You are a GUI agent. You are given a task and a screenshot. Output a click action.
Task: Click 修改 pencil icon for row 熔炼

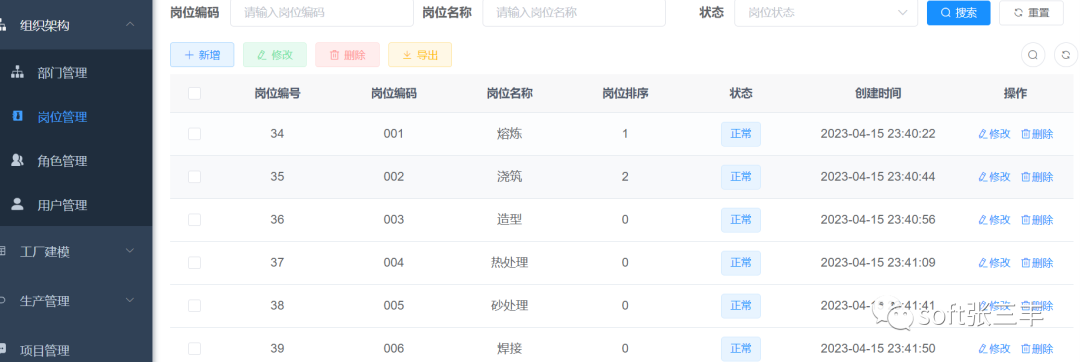(983, 134)
